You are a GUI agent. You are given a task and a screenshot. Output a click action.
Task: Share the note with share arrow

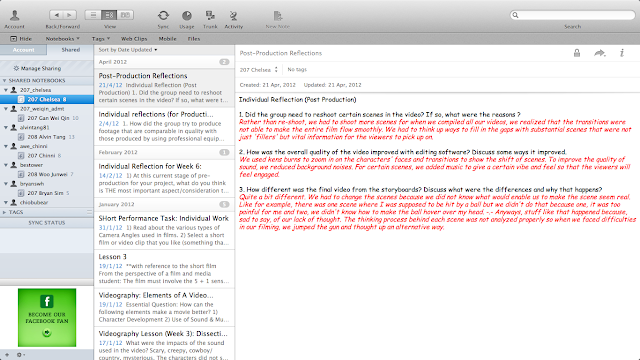point(600,53)
